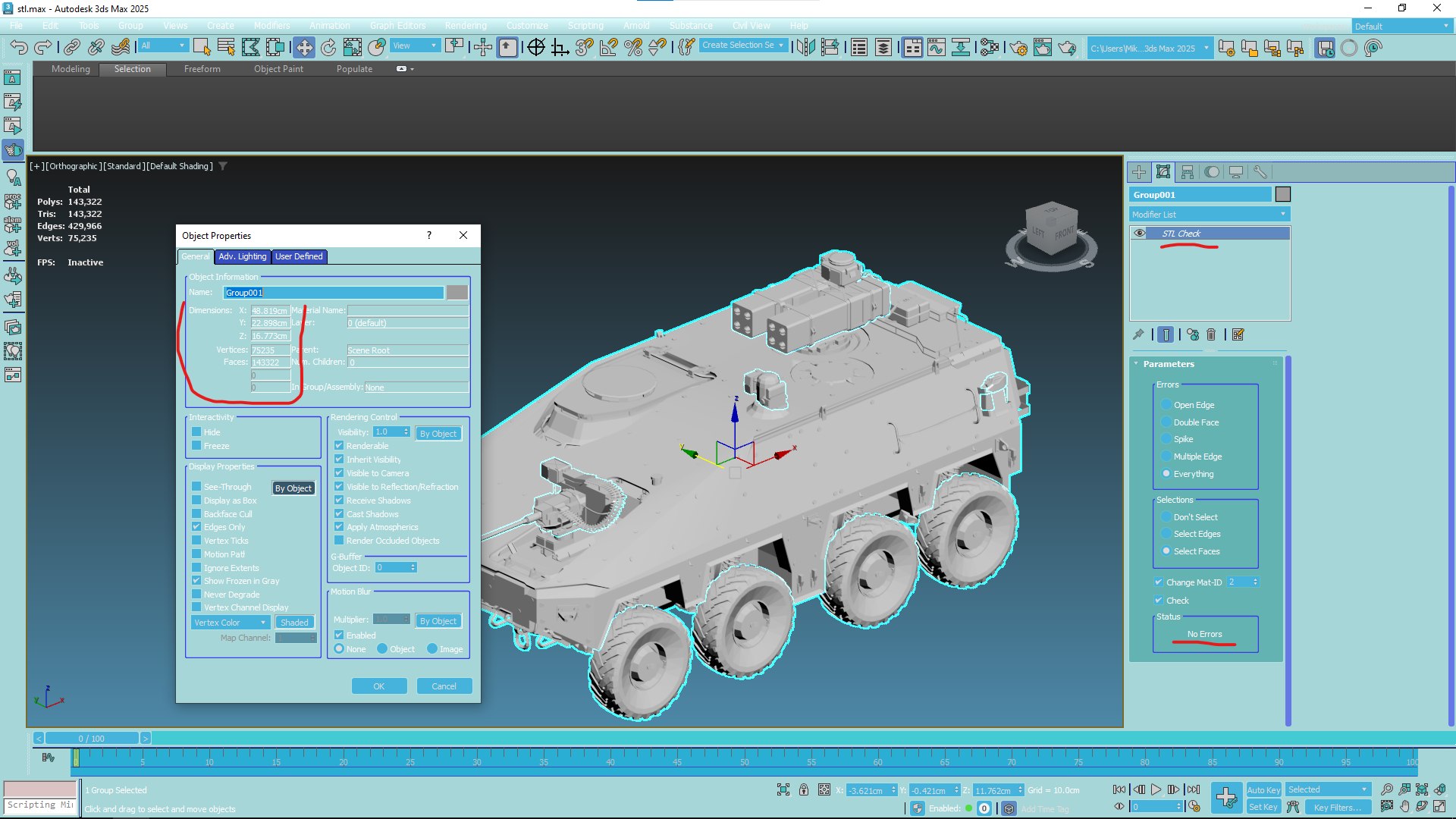This screenshot has height=819, width=1456.
Task: Switch to the Modeling ribbon tab
Action: (71, 69)
